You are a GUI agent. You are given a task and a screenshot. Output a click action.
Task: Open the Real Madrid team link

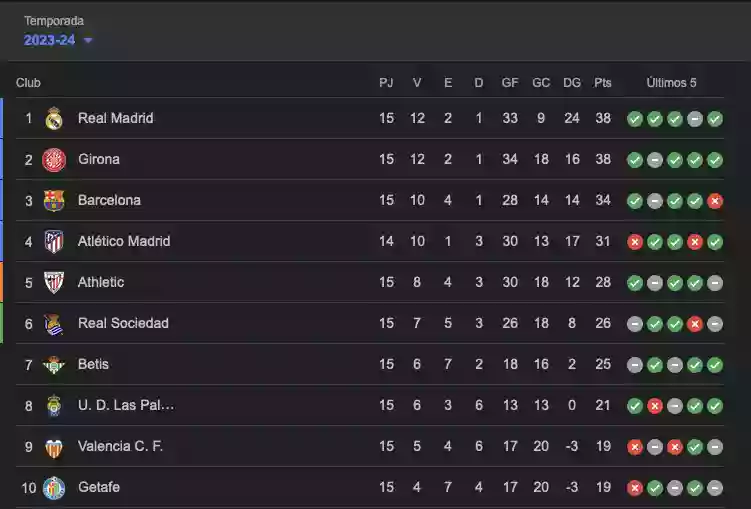click(x=116, y=118)
